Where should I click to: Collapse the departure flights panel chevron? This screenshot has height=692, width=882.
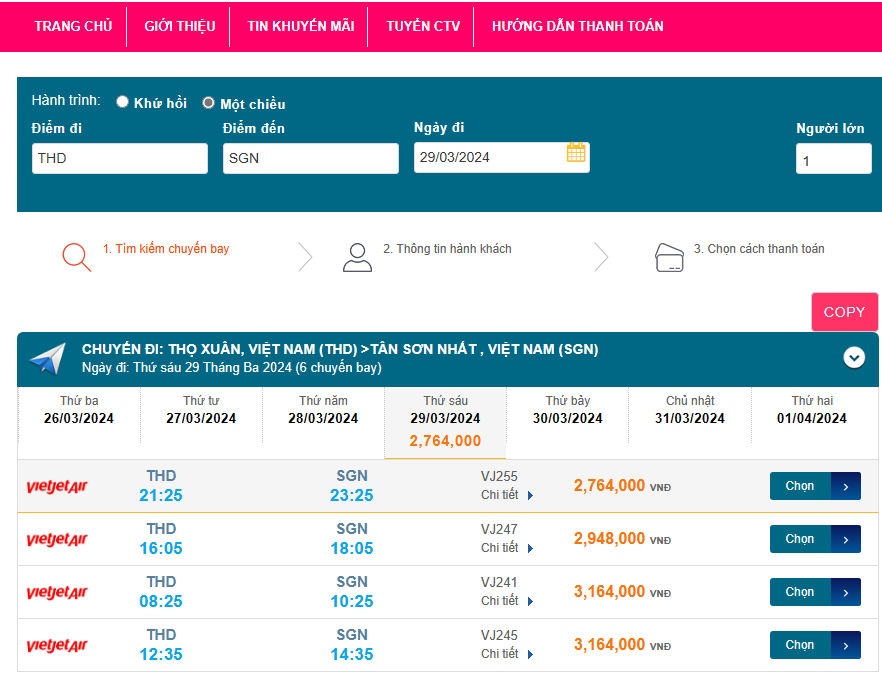[x=854, y=357]
